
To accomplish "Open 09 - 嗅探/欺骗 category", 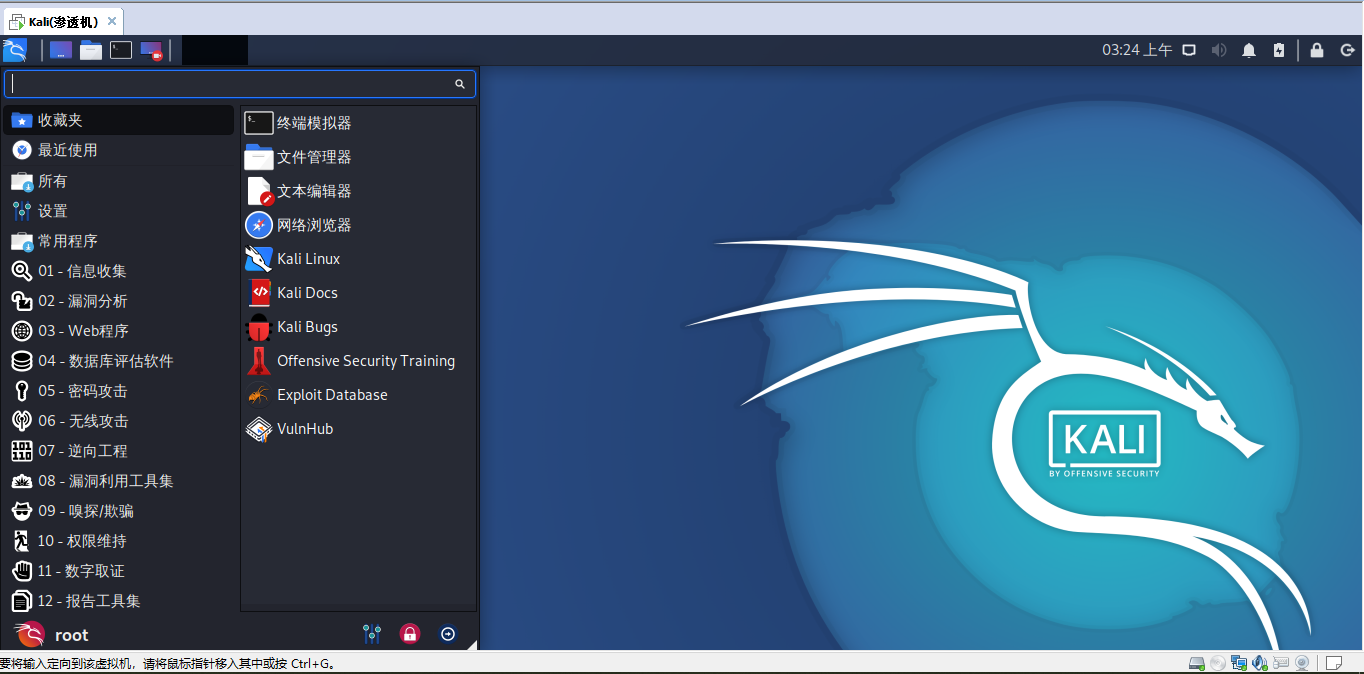I will tap(119, 511).
